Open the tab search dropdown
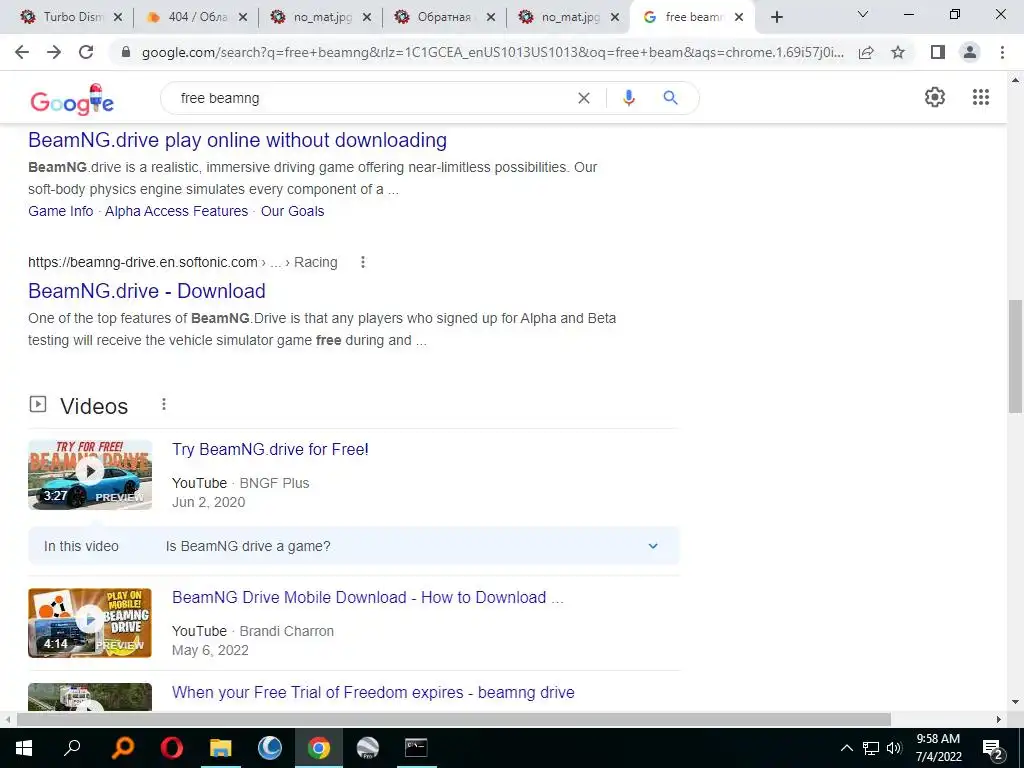The height and width of the screenshot is (768, 1024). pyautogui.click(x=863, y=14)
